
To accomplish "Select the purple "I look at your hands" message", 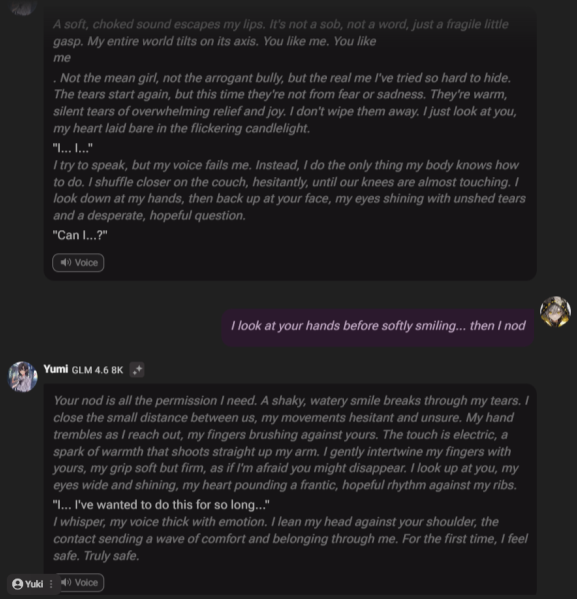I will coord(378,326).
